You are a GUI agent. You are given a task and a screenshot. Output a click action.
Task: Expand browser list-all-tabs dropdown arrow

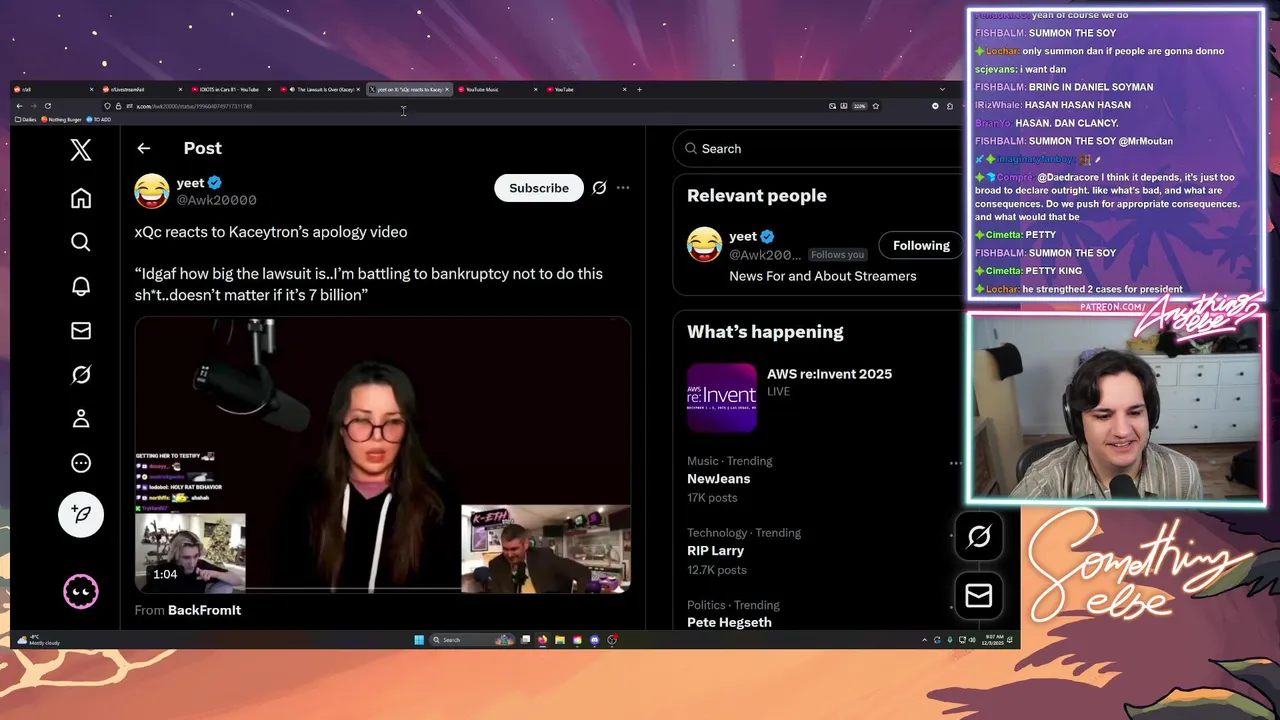coord(942,90)
